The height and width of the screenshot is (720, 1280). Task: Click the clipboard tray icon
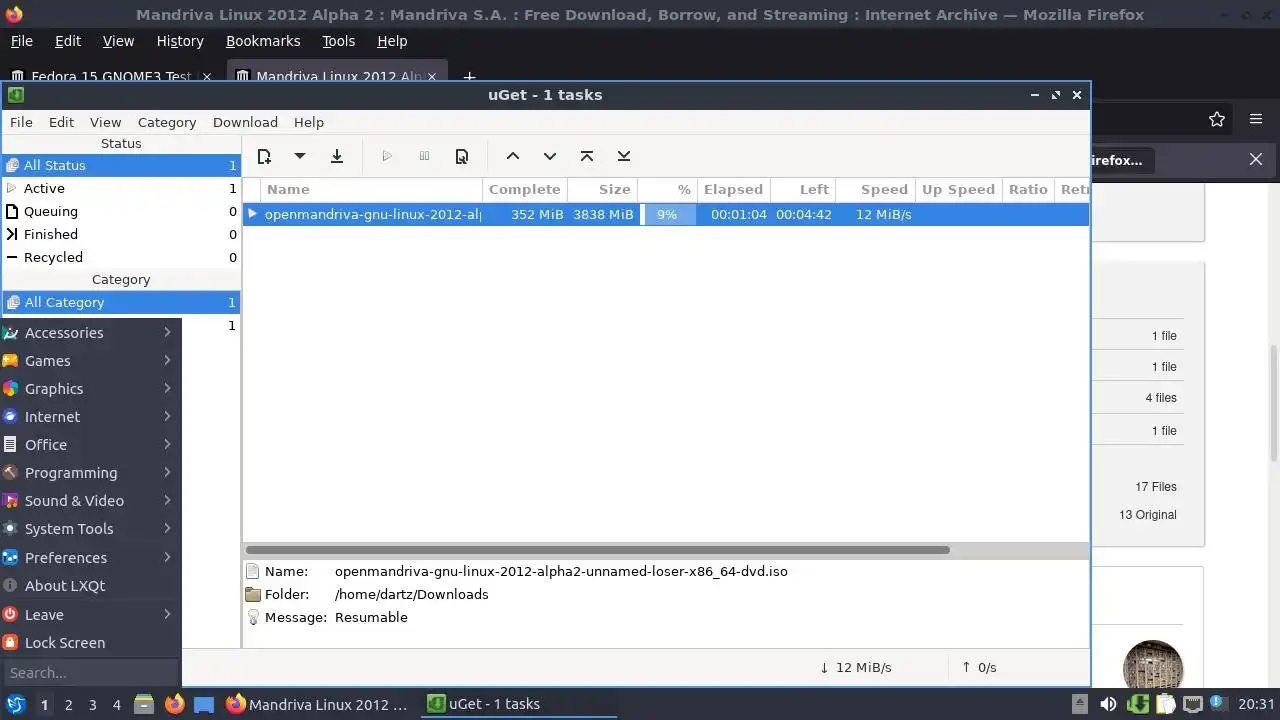click(1165, 704)
